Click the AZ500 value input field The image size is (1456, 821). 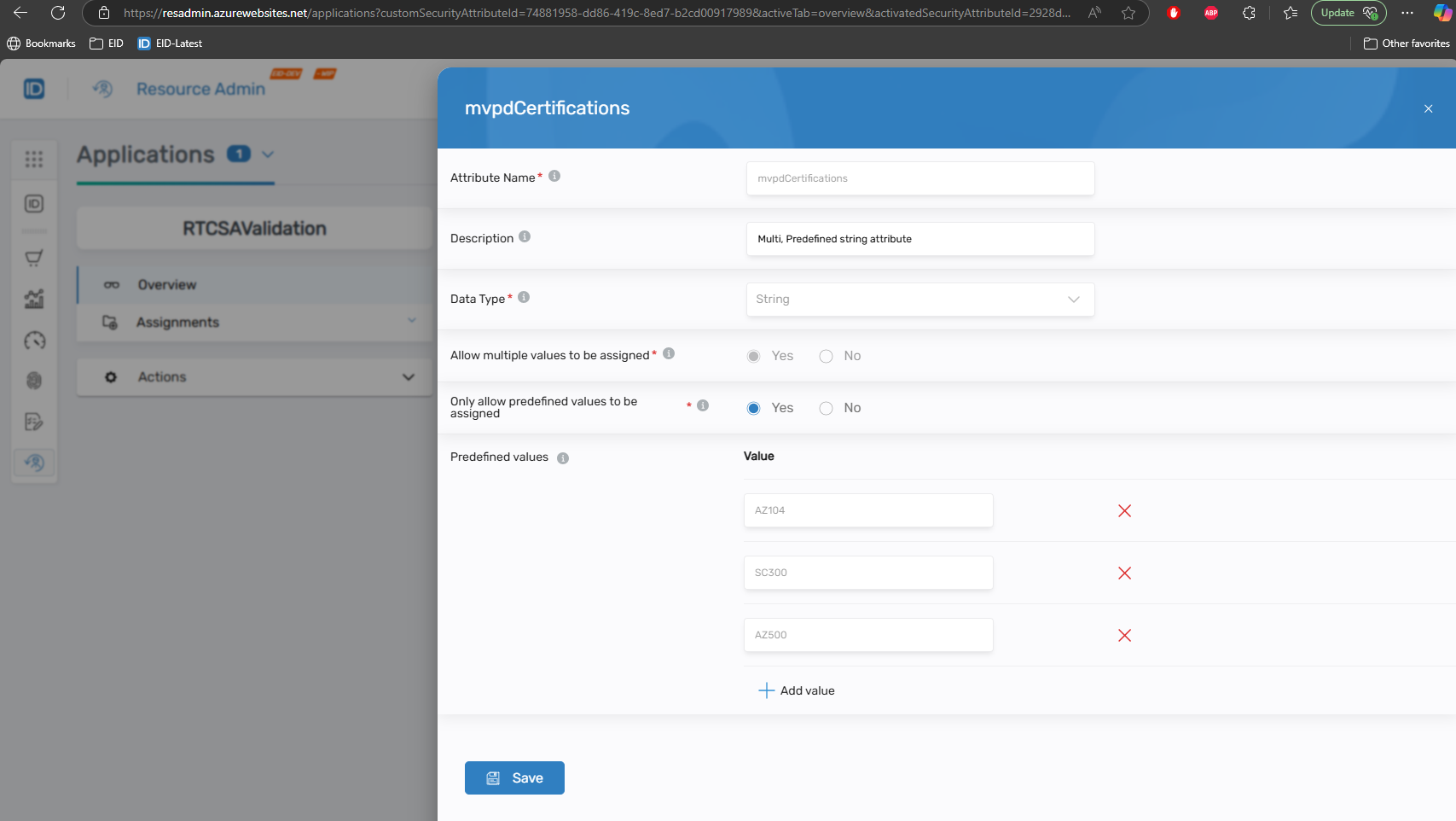coord(867,635)
